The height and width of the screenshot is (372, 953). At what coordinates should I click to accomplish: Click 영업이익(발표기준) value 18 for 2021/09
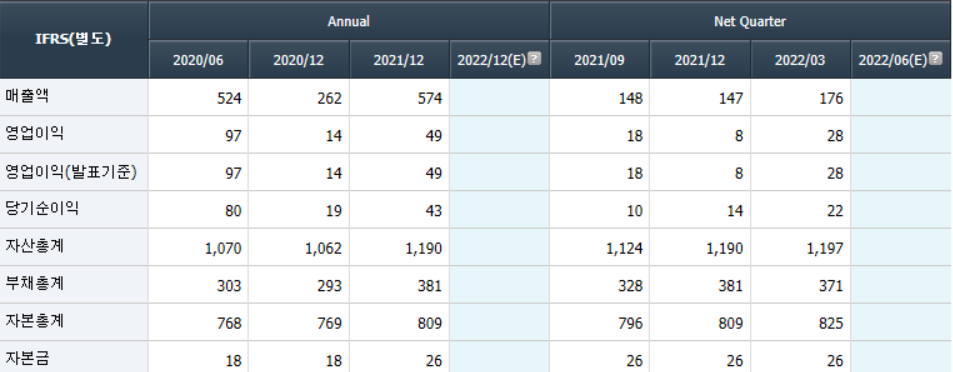pos(635,173)
